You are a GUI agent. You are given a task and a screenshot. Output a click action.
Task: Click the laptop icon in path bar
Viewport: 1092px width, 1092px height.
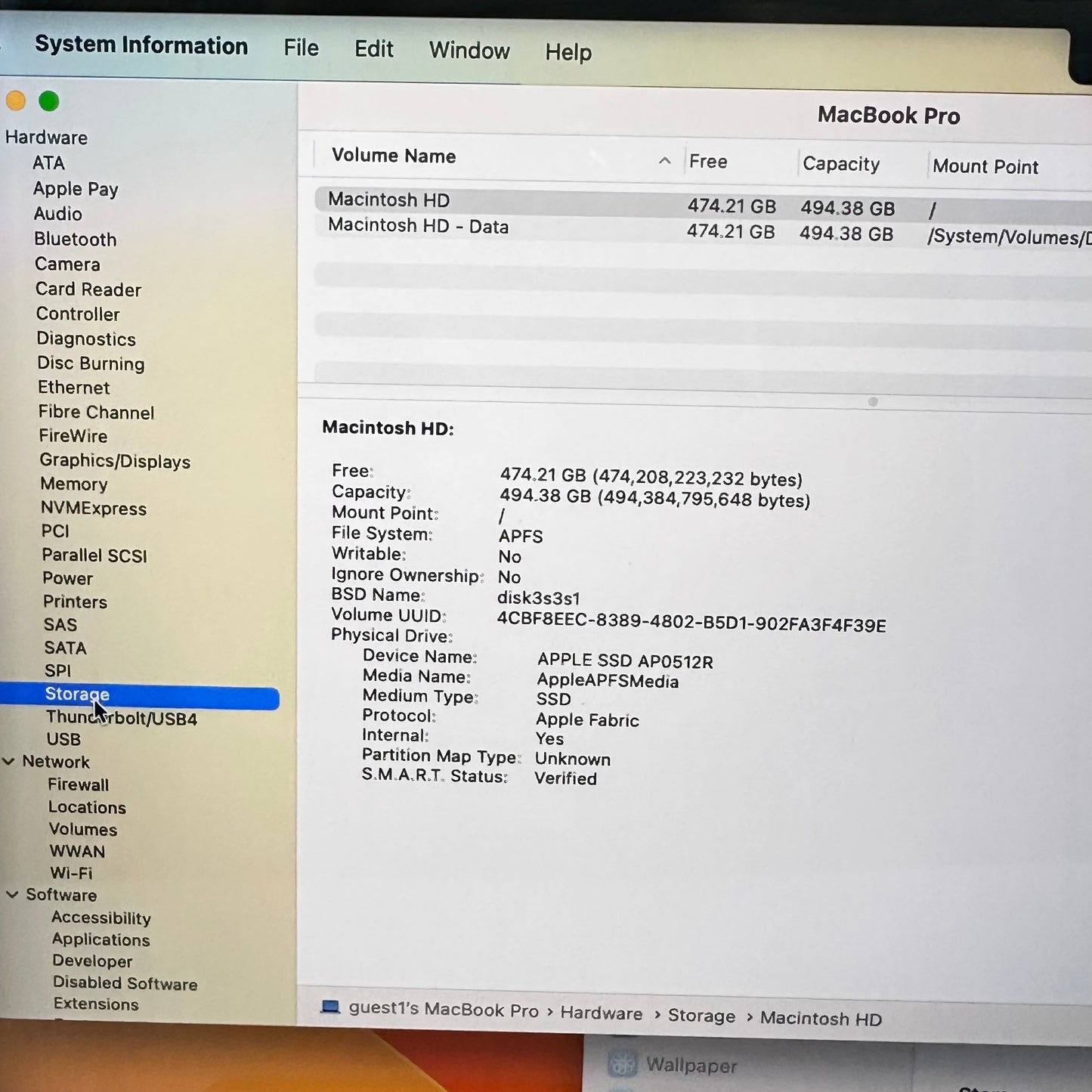[330, 1007]
